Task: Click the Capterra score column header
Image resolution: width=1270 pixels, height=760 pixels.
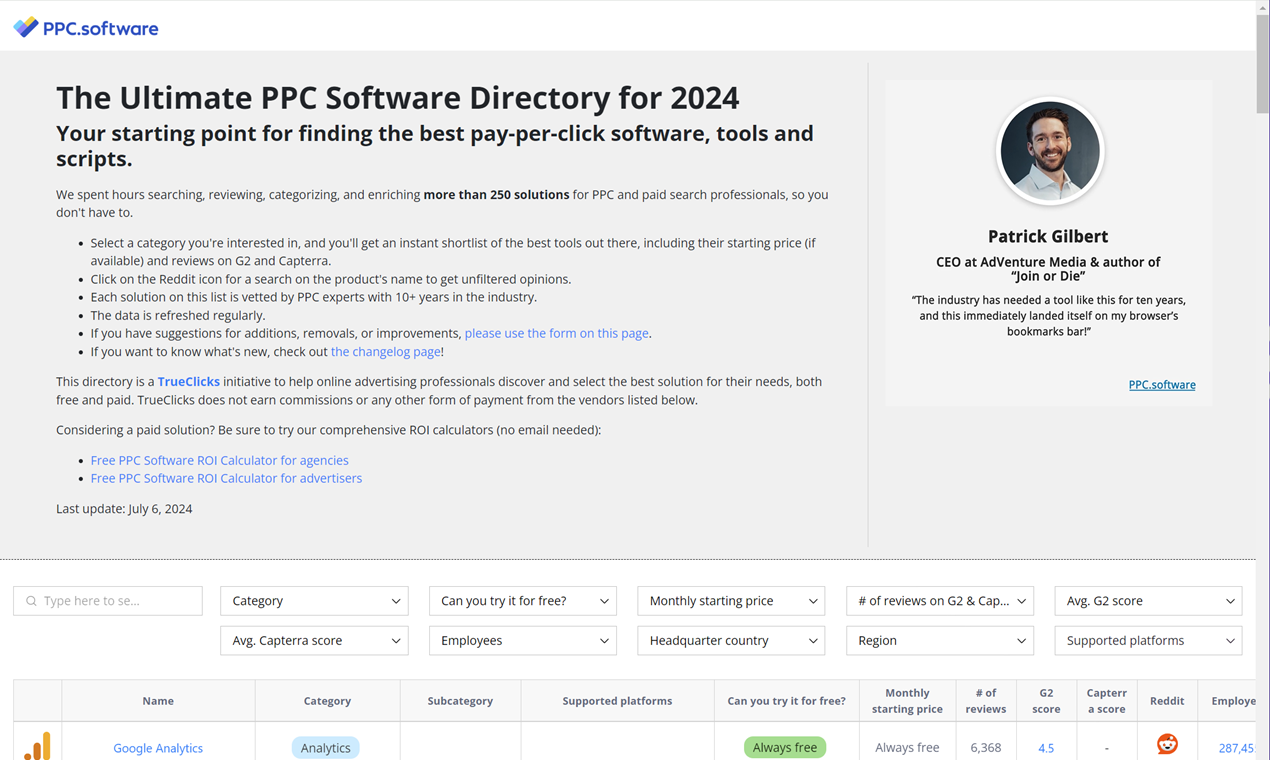Action: (x=1106, y=701)
